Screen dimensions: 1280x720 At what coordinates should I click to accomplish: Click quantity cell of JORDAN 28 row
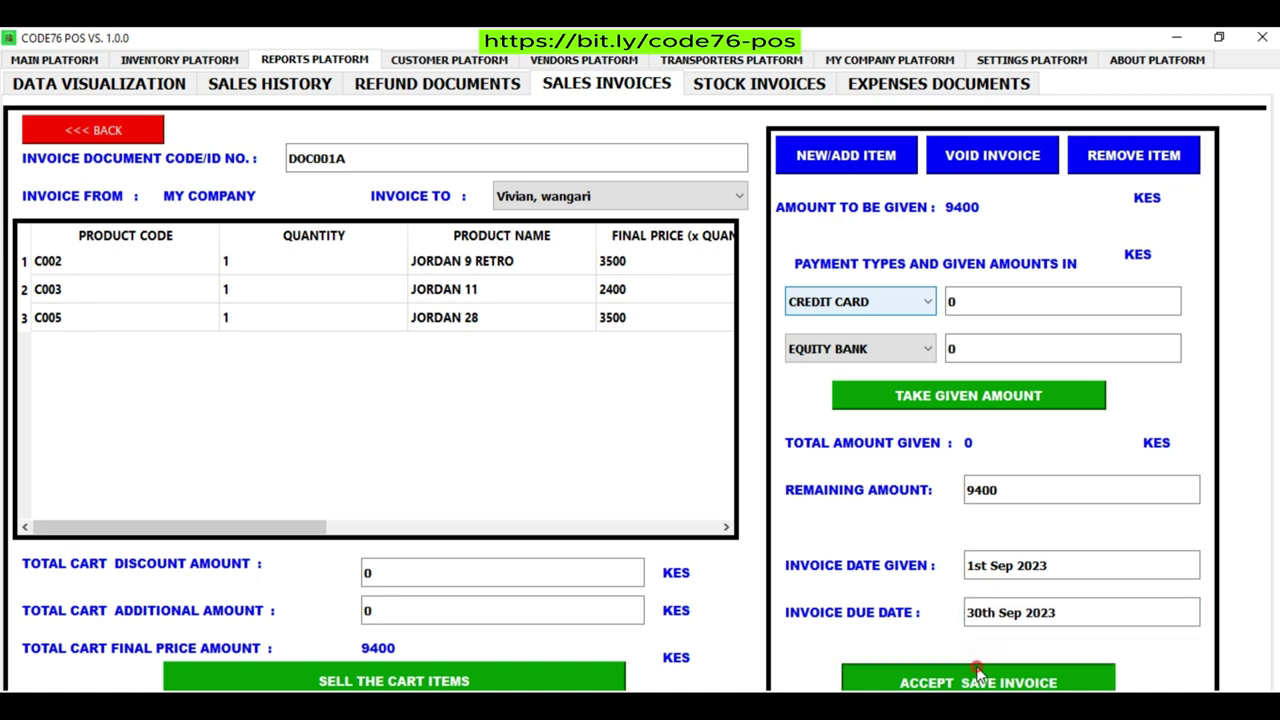point(314,317)
